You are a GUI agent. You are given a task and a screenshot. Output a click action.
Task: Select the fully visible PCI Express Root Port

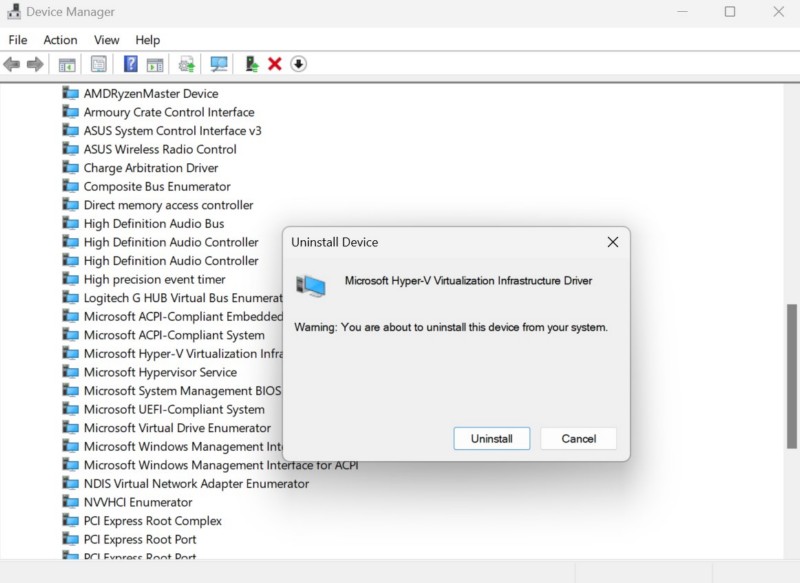tap(140, 539)
